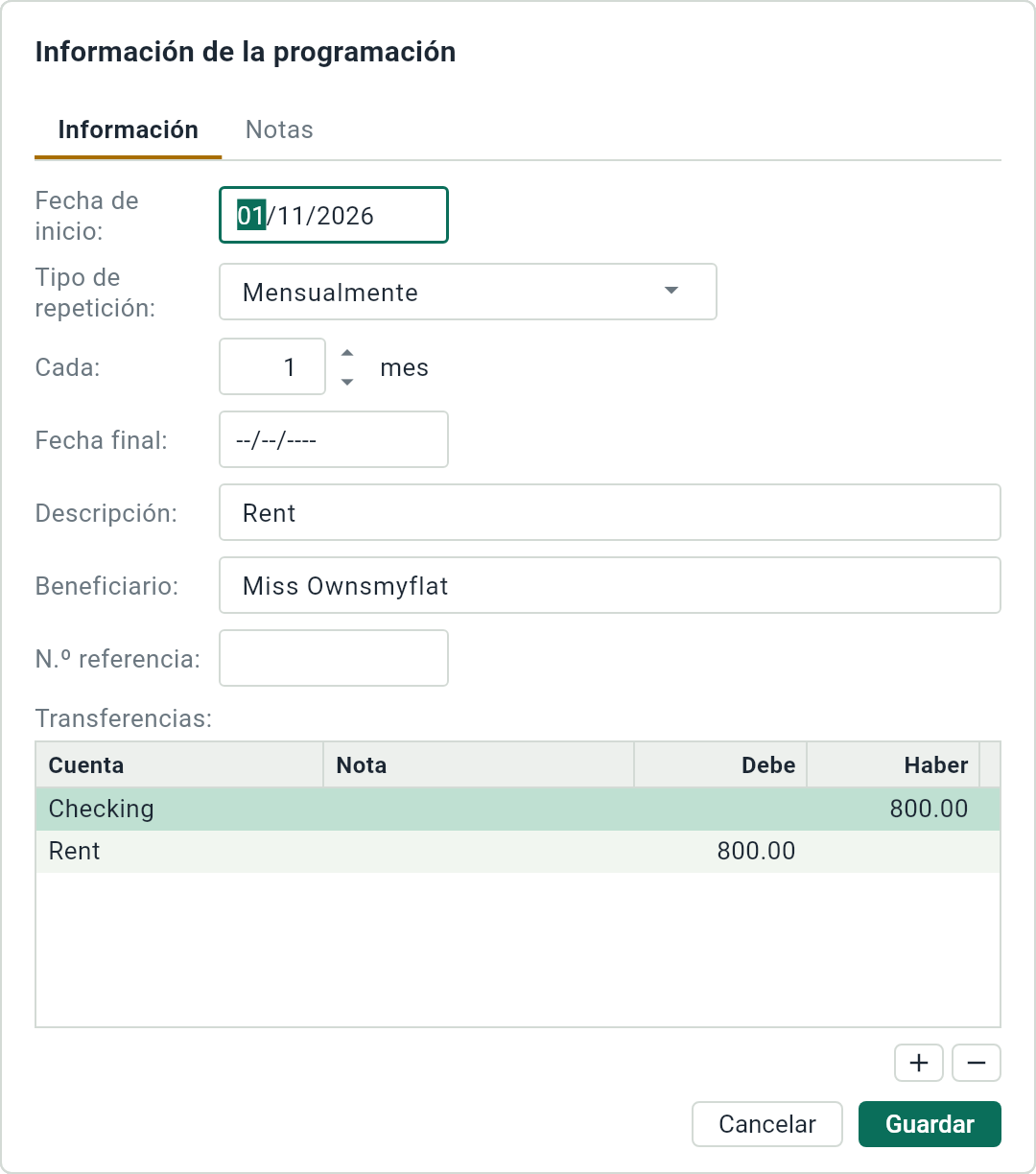Remove transfer row with minus icon
Image resolution: width=1036 pixels, height=1174 pixels.
[977, 1063]
